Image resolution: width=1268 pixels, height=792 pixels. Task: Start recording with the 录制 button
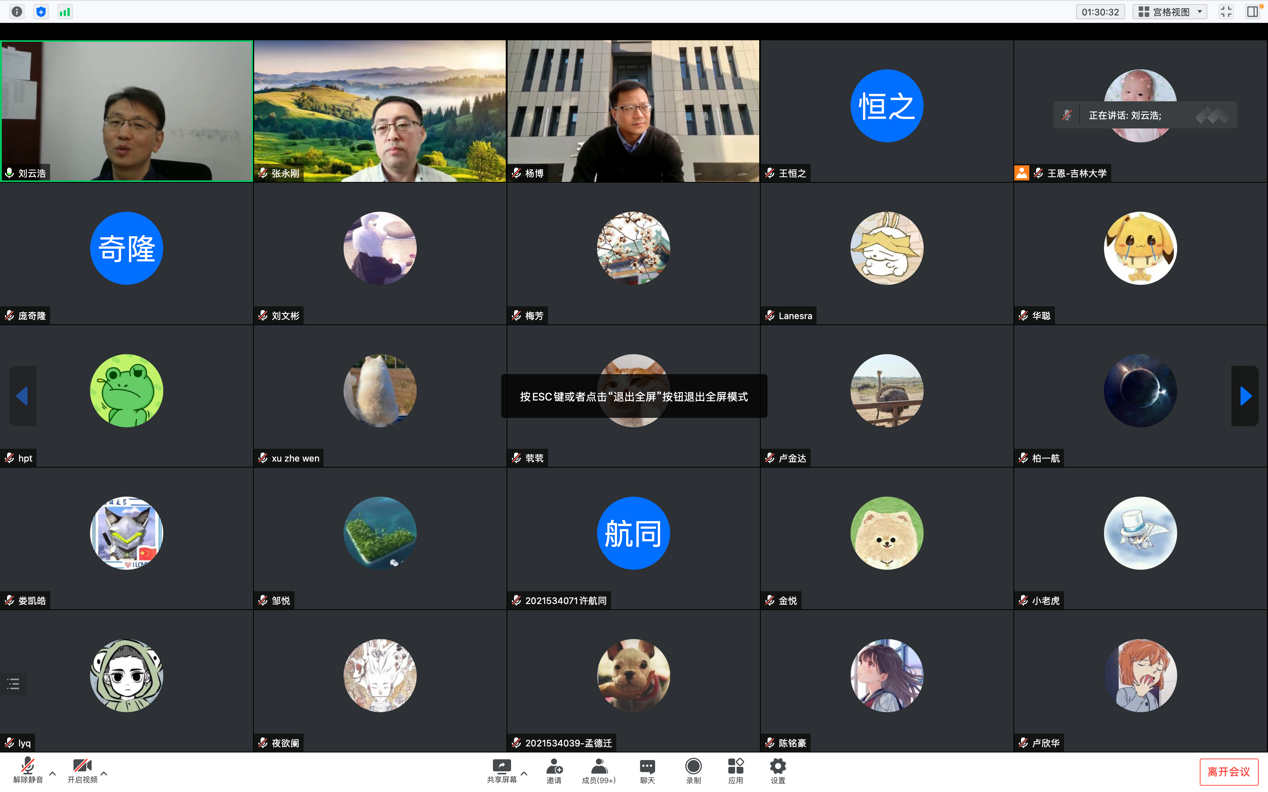click(x=693, y=770)
